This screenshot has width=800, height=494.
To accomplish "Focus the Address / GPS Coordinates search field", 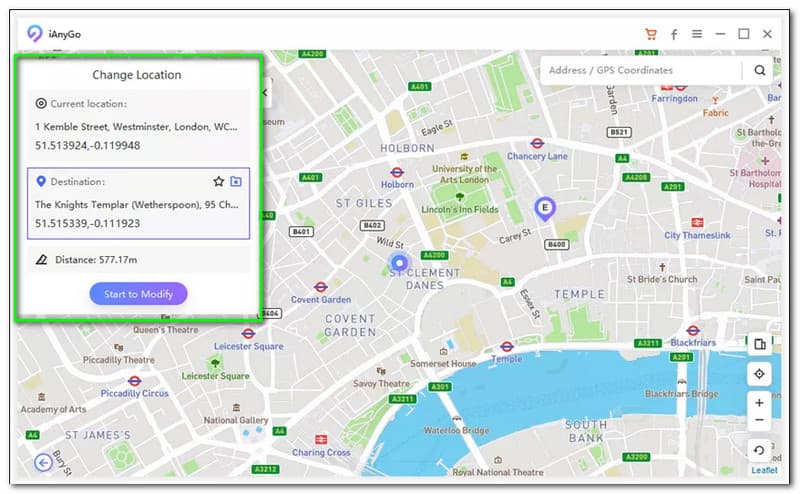I will (x=640, y=70).
